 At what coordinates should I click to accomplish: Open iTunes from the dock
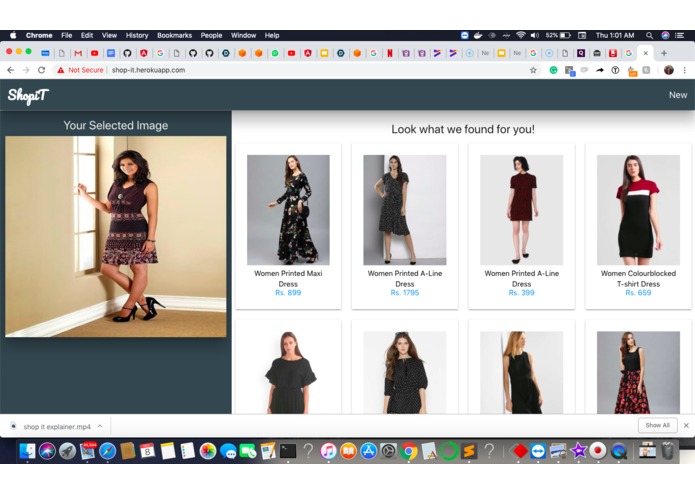(x=328, y=451)
